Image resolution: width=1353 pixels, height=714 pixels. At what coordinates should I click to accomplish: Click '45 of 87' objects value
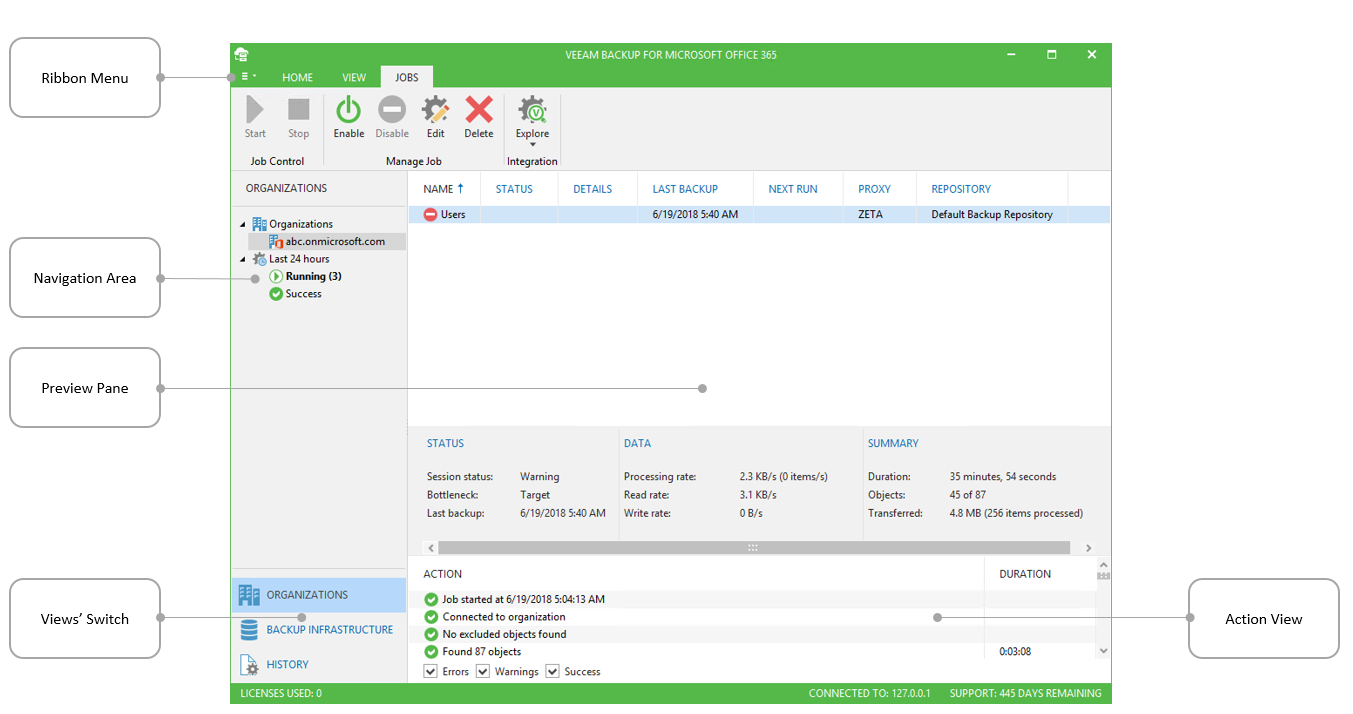click(x=968, y=495)
